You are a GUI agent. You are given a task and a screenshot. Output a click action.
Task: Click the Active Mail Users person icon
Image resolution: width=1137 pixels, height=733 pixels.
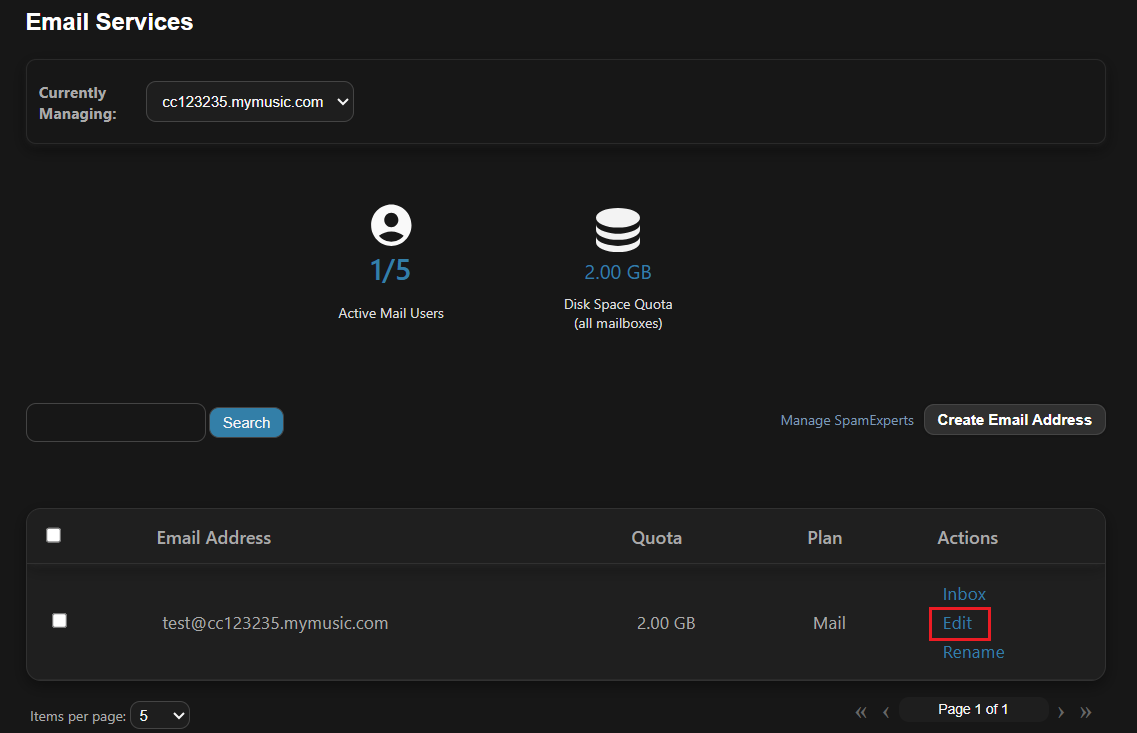[391, 226]
